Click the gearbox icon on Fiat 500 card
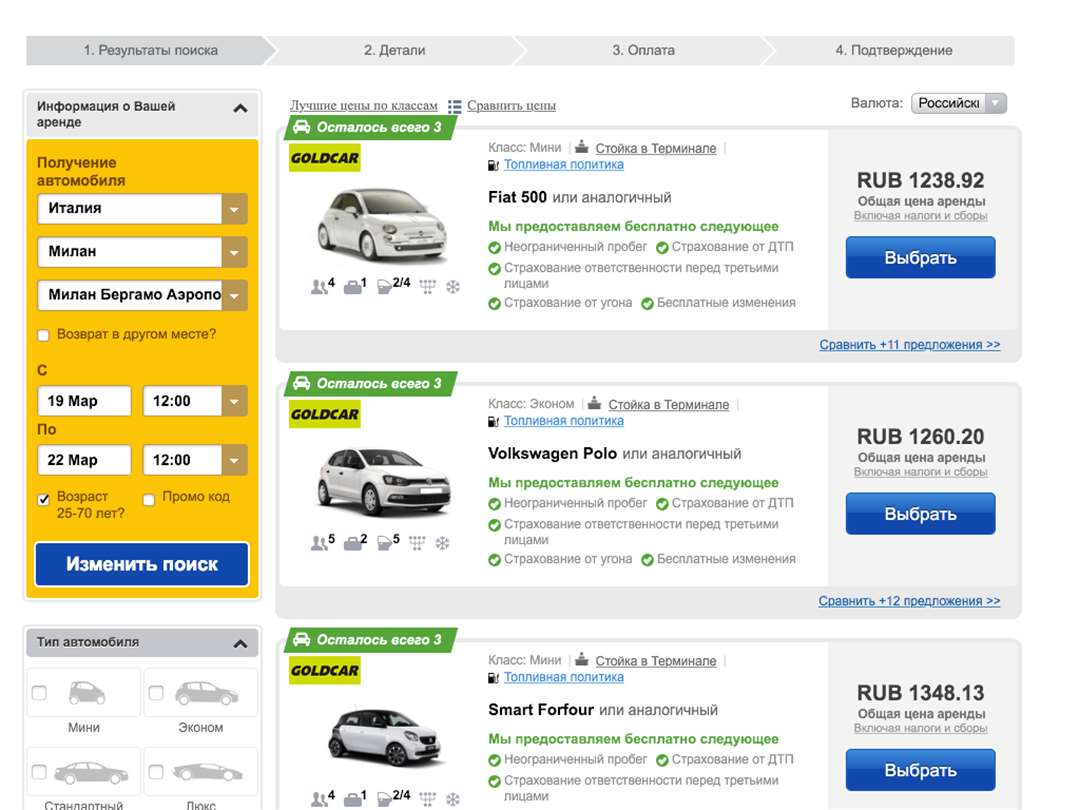This screenshot has width=1080, height=810. 428,287
